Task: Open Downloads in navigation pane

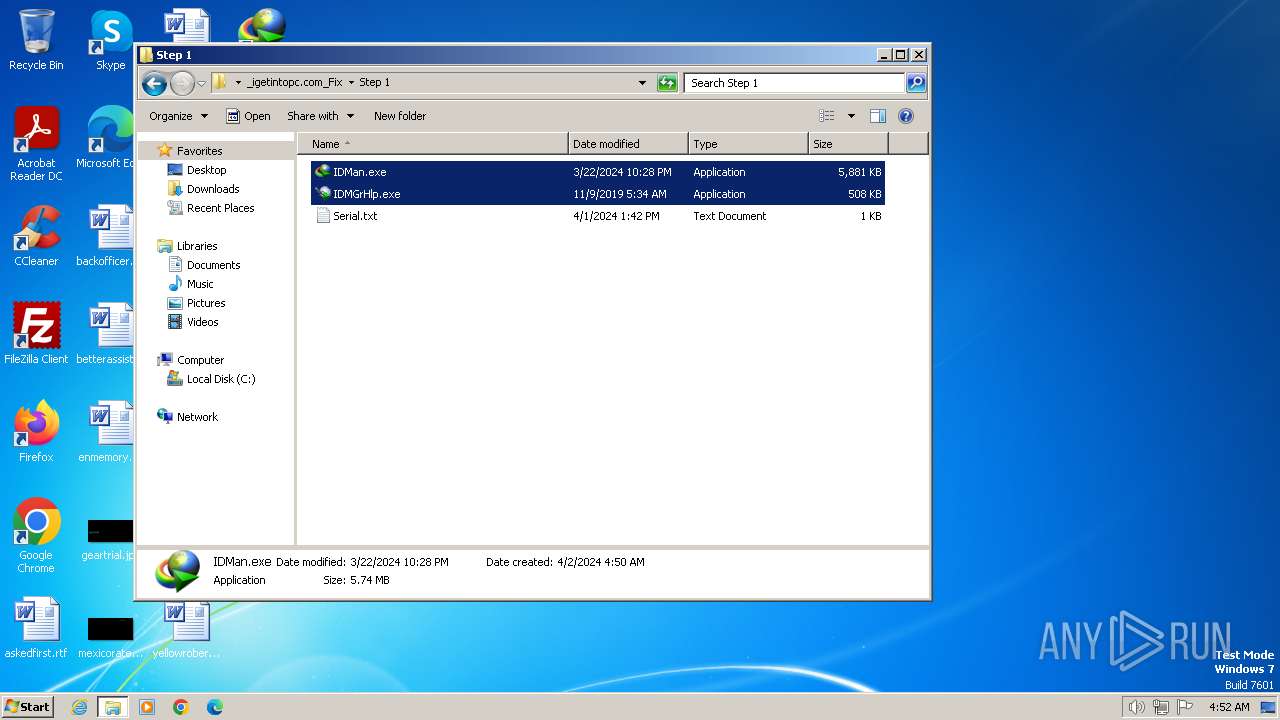Action: pyautogui.click(x=213, y=189)
